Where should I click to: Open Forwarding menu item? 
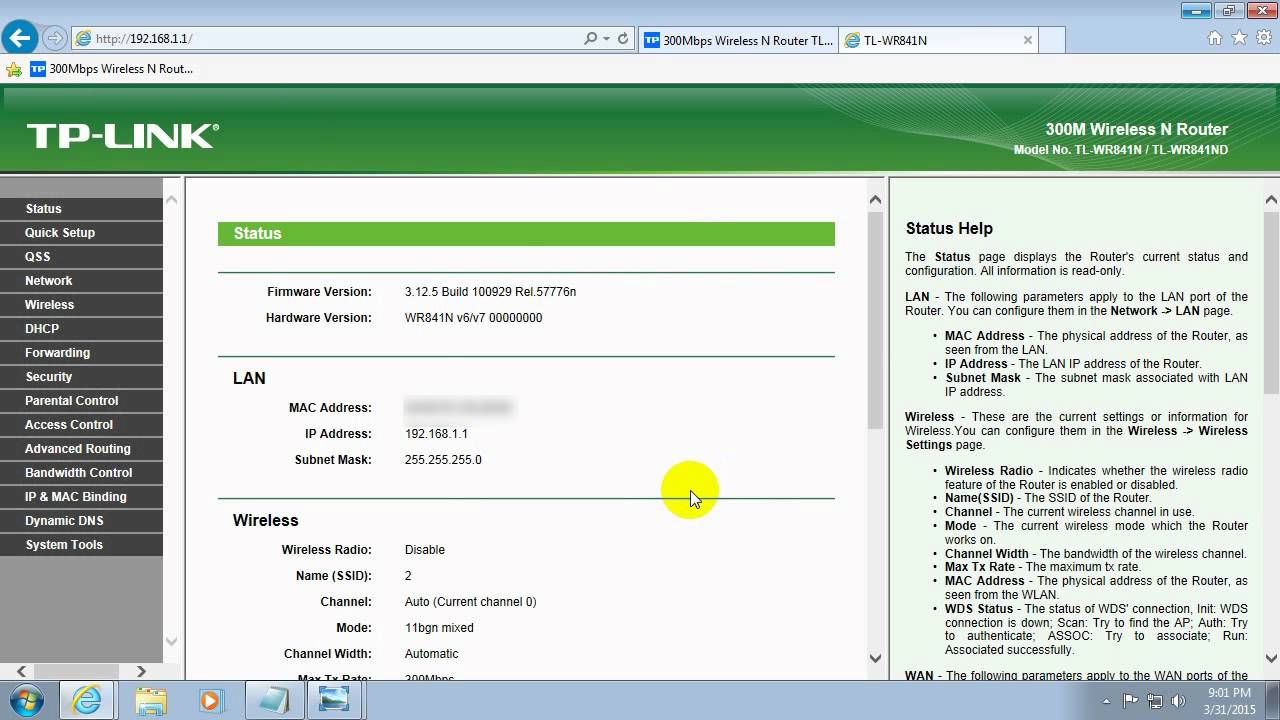[x=81, y=352]
